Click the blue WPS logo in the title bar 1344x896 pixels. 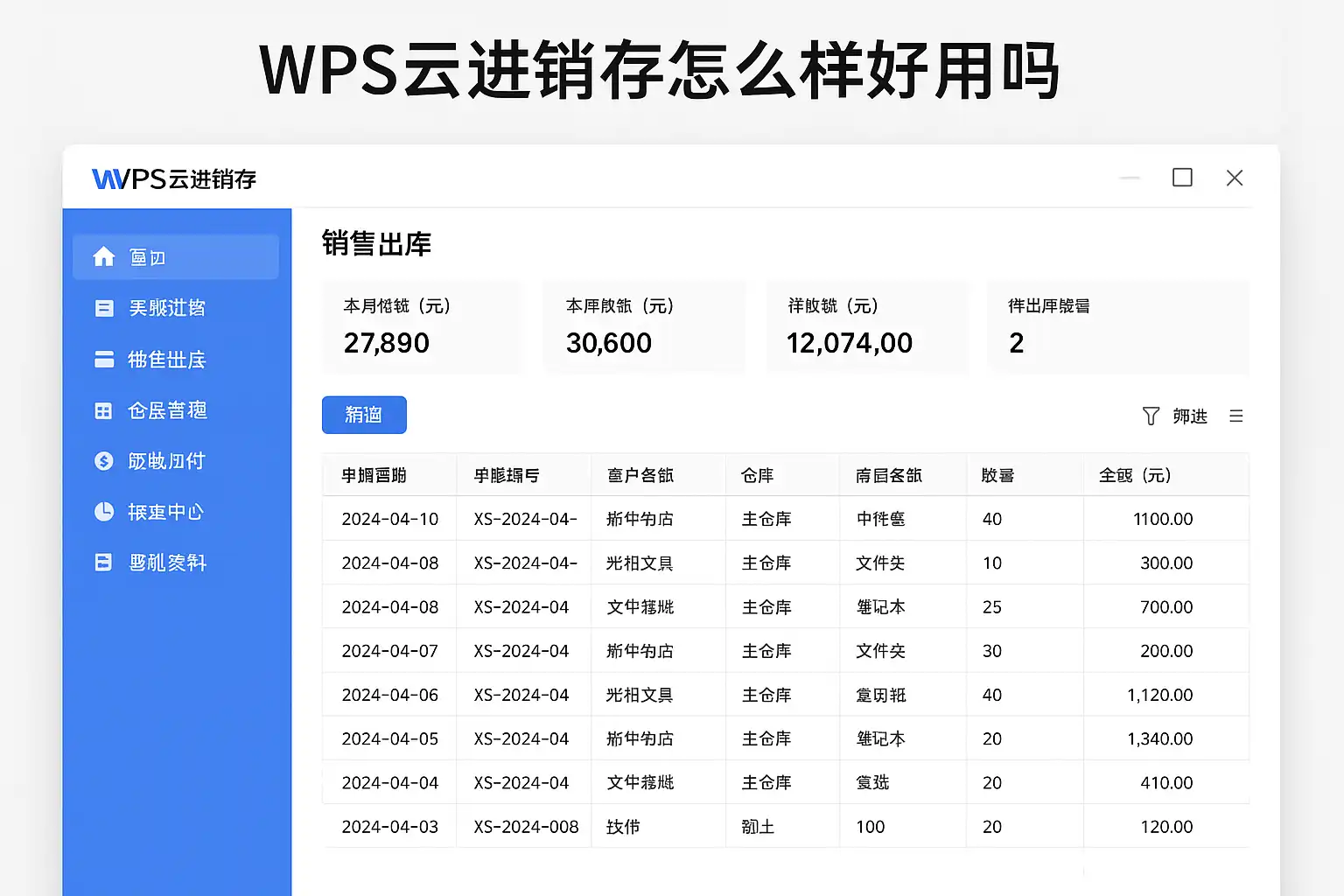pos(109,179)
